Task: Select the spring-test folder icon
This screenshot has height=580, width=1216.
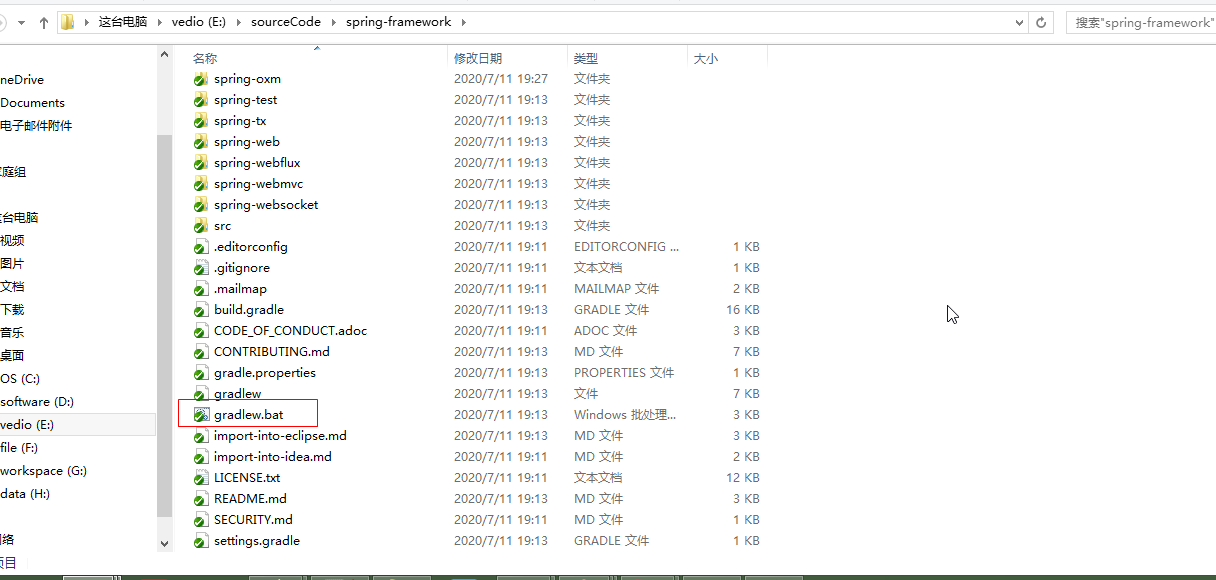Action: tap(201, 100)
